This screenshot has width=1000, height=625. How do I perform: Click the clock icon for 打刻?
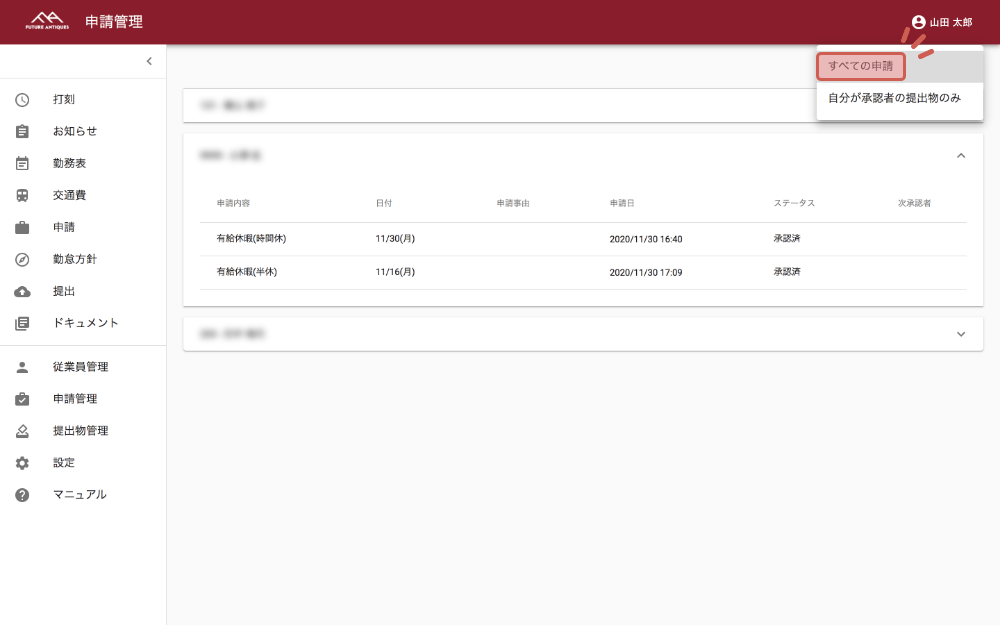click(x=22, y=100)
